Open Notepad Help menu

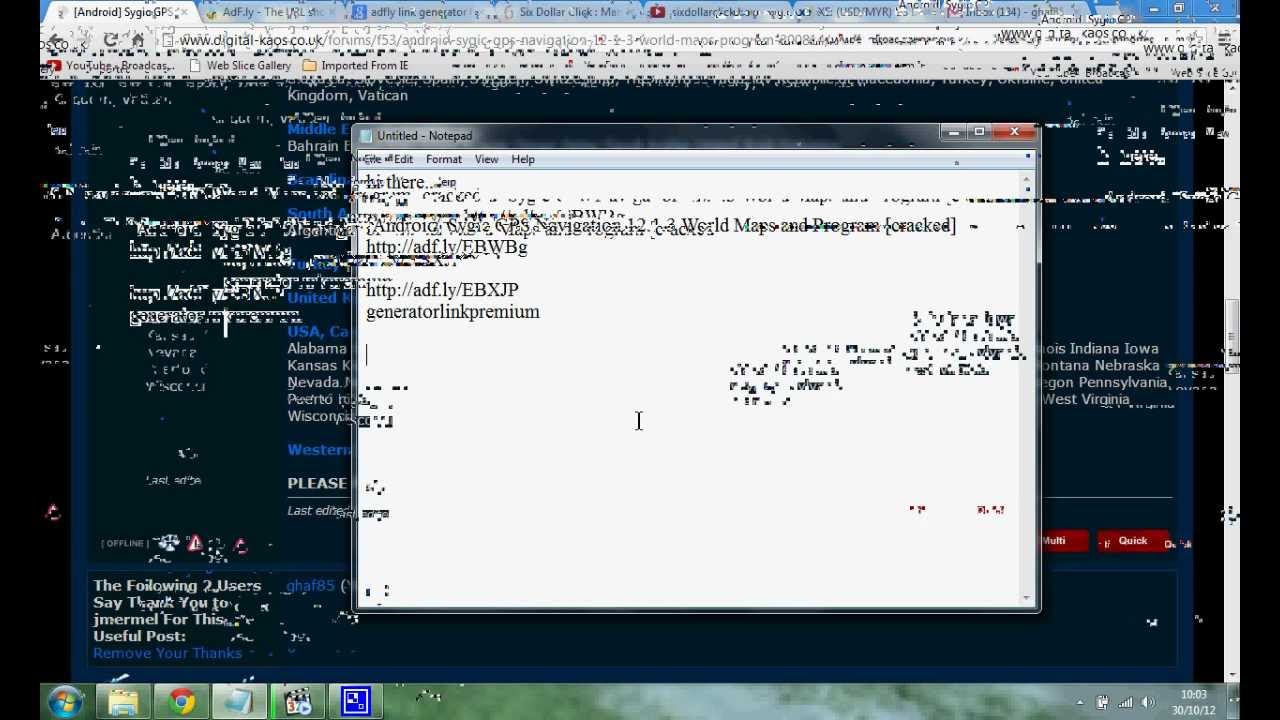coord(523,159)
